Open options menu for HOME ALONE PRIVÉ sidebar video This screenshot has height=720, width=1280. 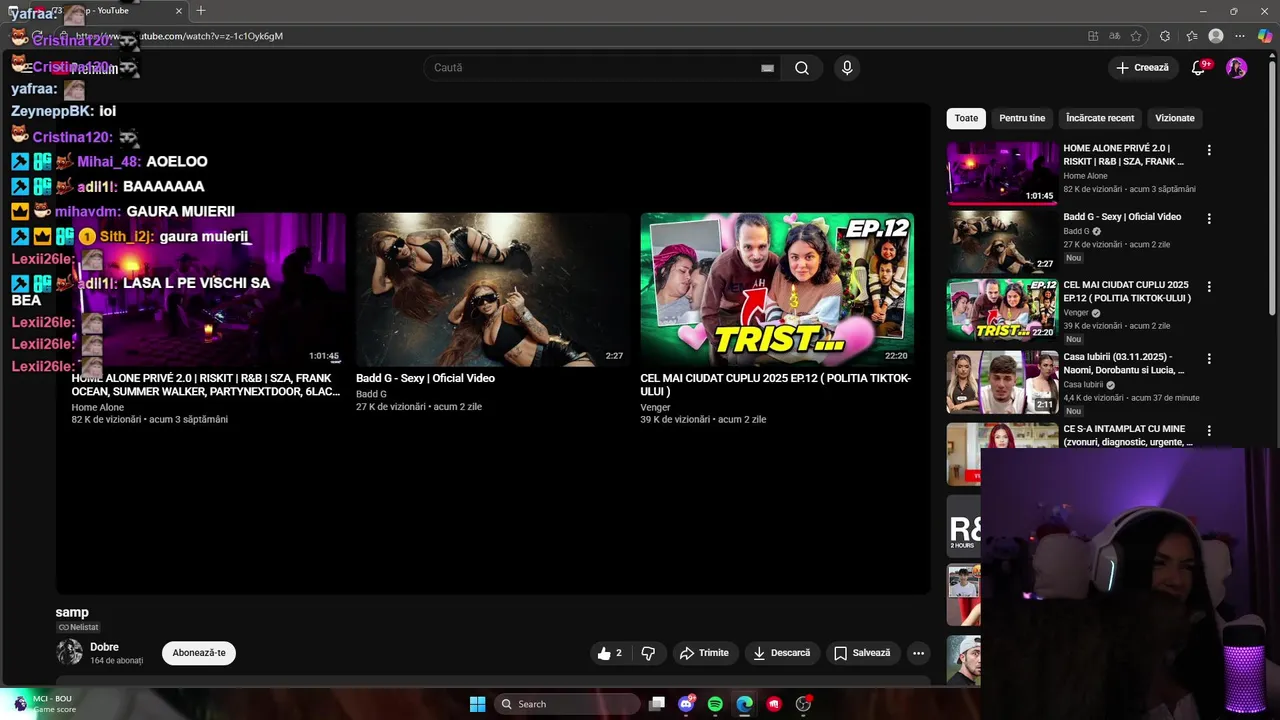click(1209, 150)
